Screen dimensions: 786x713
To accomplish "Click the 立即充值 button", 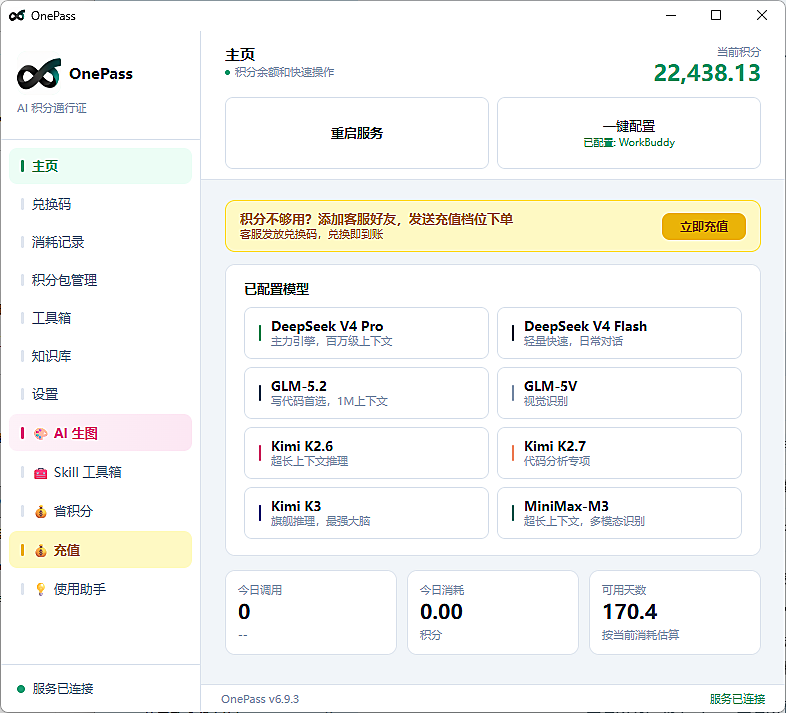I will [704, 227].
